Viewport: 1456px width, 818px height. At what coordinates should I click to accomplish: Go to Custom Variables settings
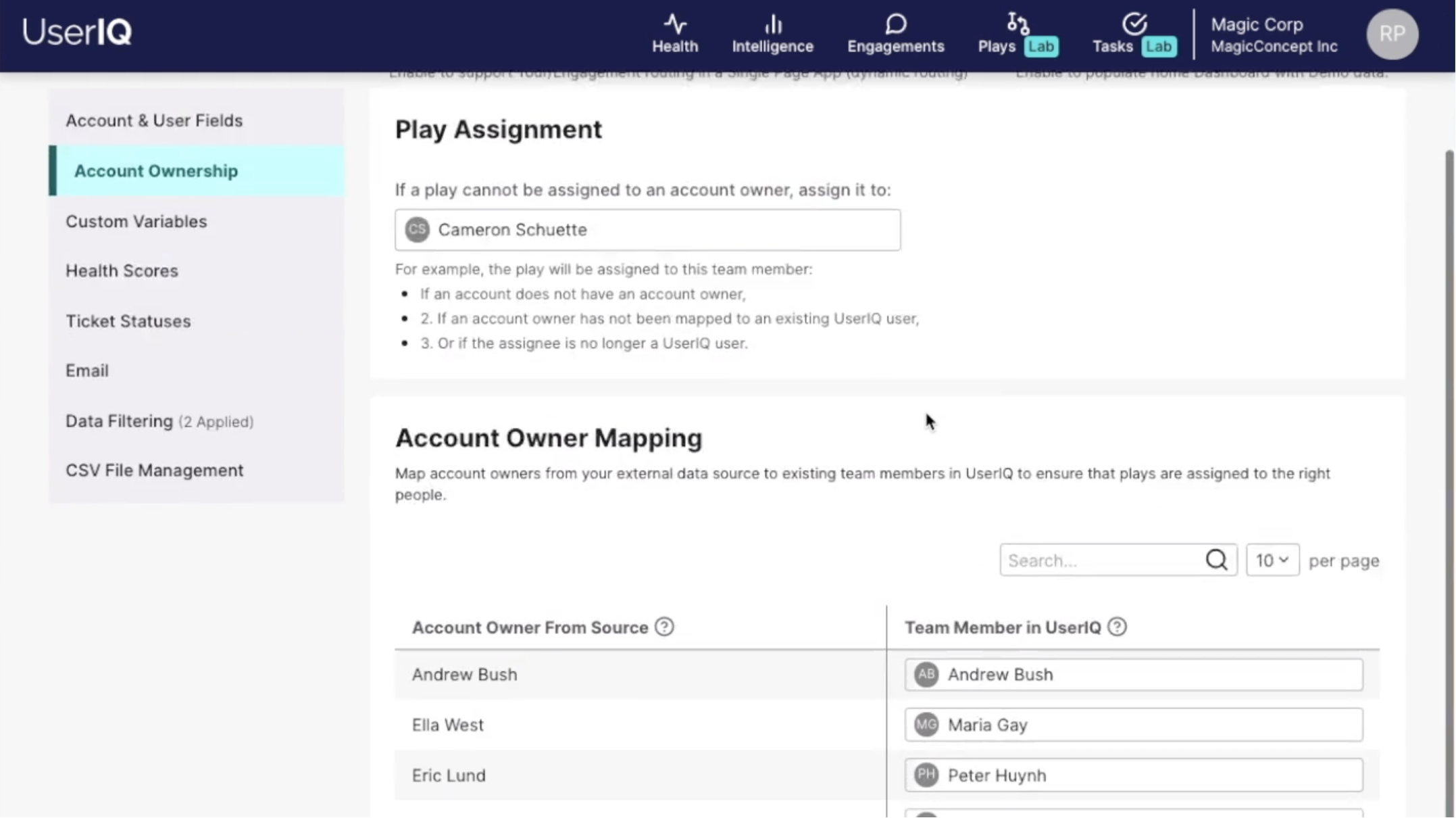[136, 222]
